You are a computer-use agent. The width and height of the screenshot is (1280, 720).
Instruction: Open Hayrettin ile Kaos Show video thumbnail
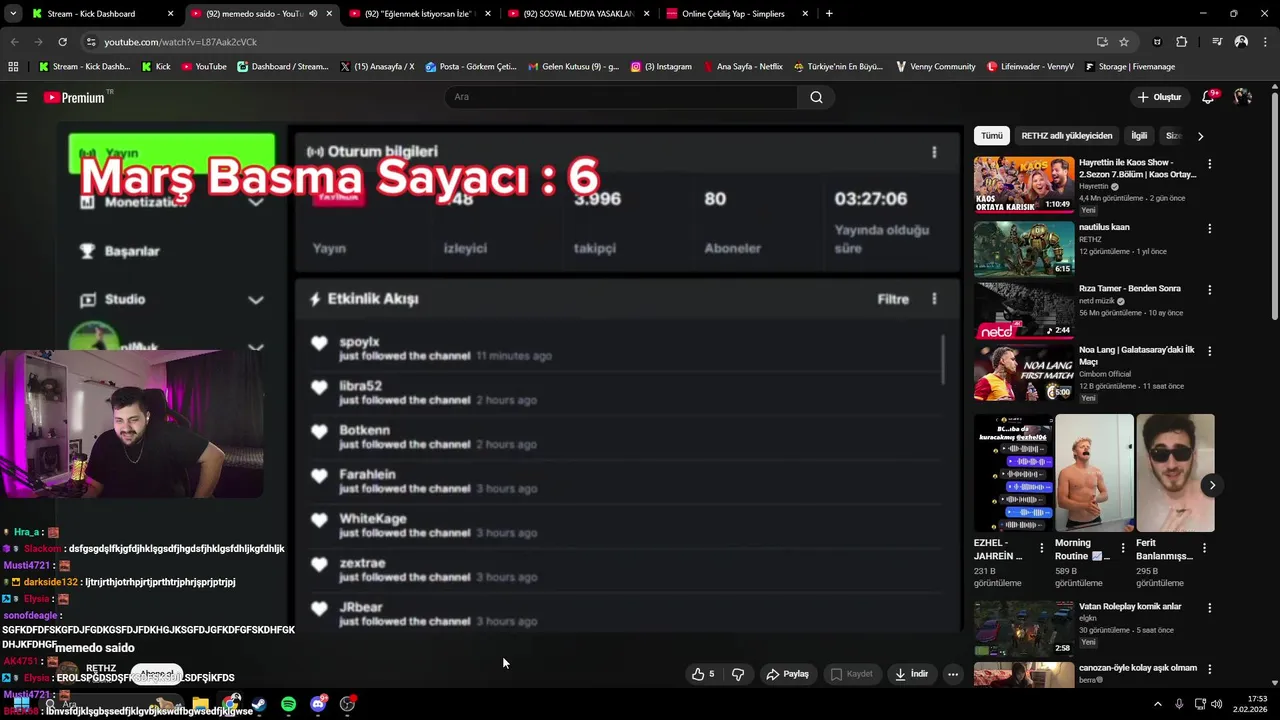1023,185
